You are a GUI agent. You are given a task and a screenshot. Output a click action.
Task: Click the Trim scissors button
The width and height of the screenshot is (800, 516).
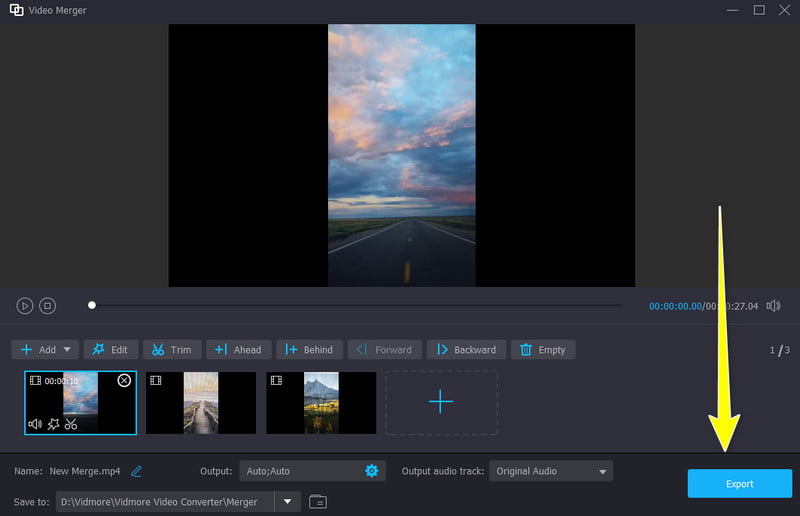(x=172, y=350)
